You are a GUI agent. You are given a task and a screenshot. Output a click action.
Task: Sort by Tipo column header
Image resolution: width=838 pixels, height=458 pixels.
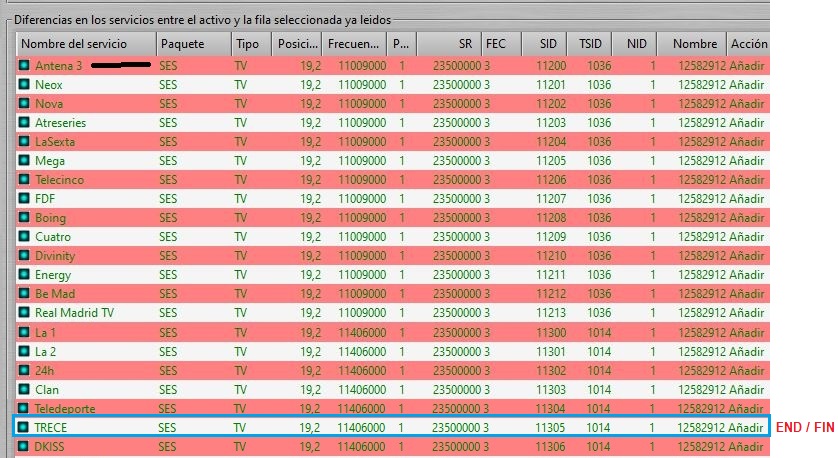tap(252, 44)
